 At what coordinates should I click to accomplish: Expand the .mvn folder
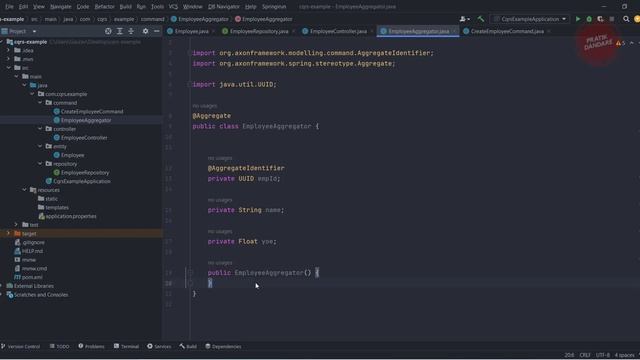coord(8,59)
